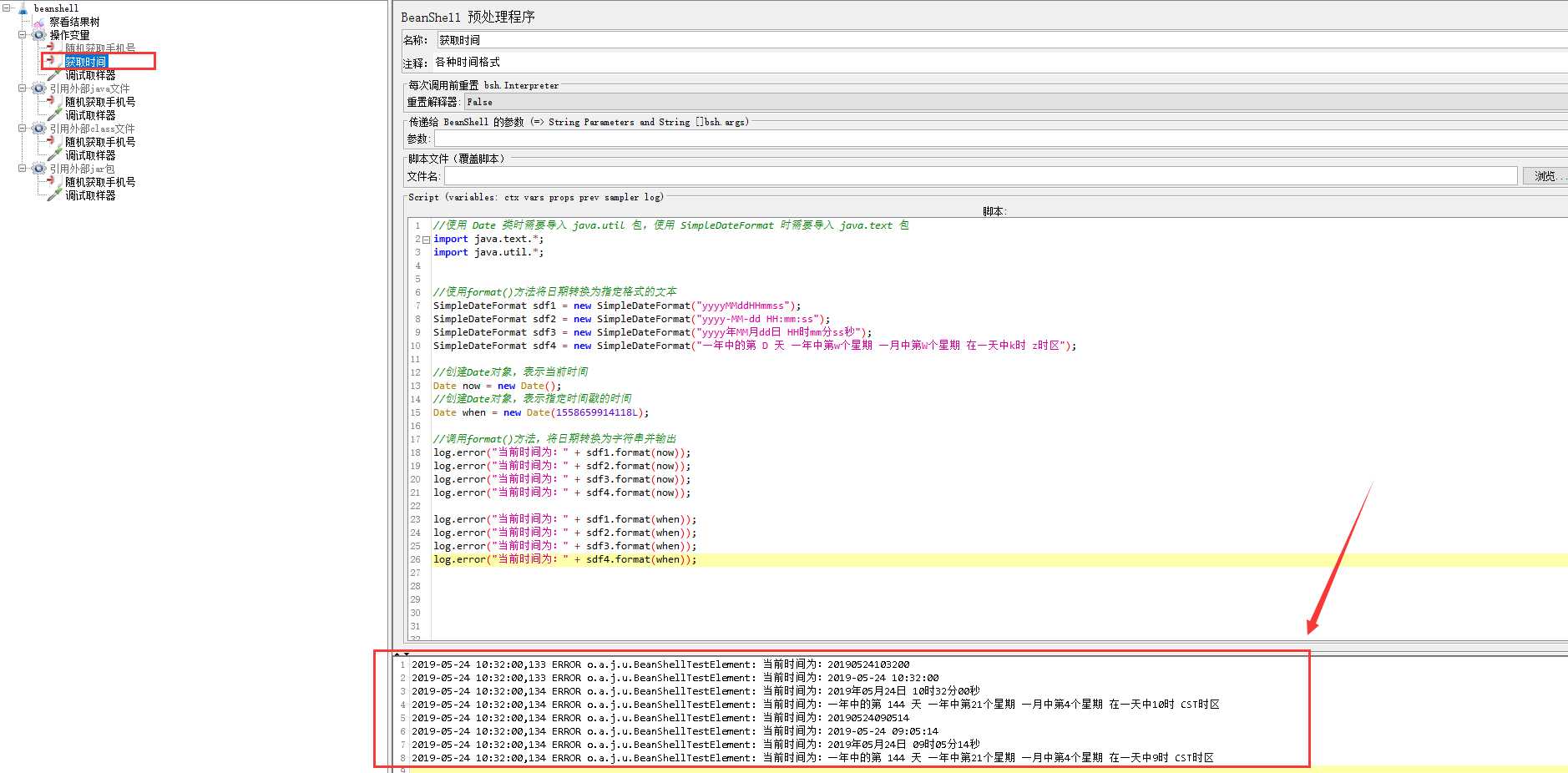This screenshot has width=1568, height=773.
Task: Open the 察看结果树 listener icon
Action: [38, 22]
